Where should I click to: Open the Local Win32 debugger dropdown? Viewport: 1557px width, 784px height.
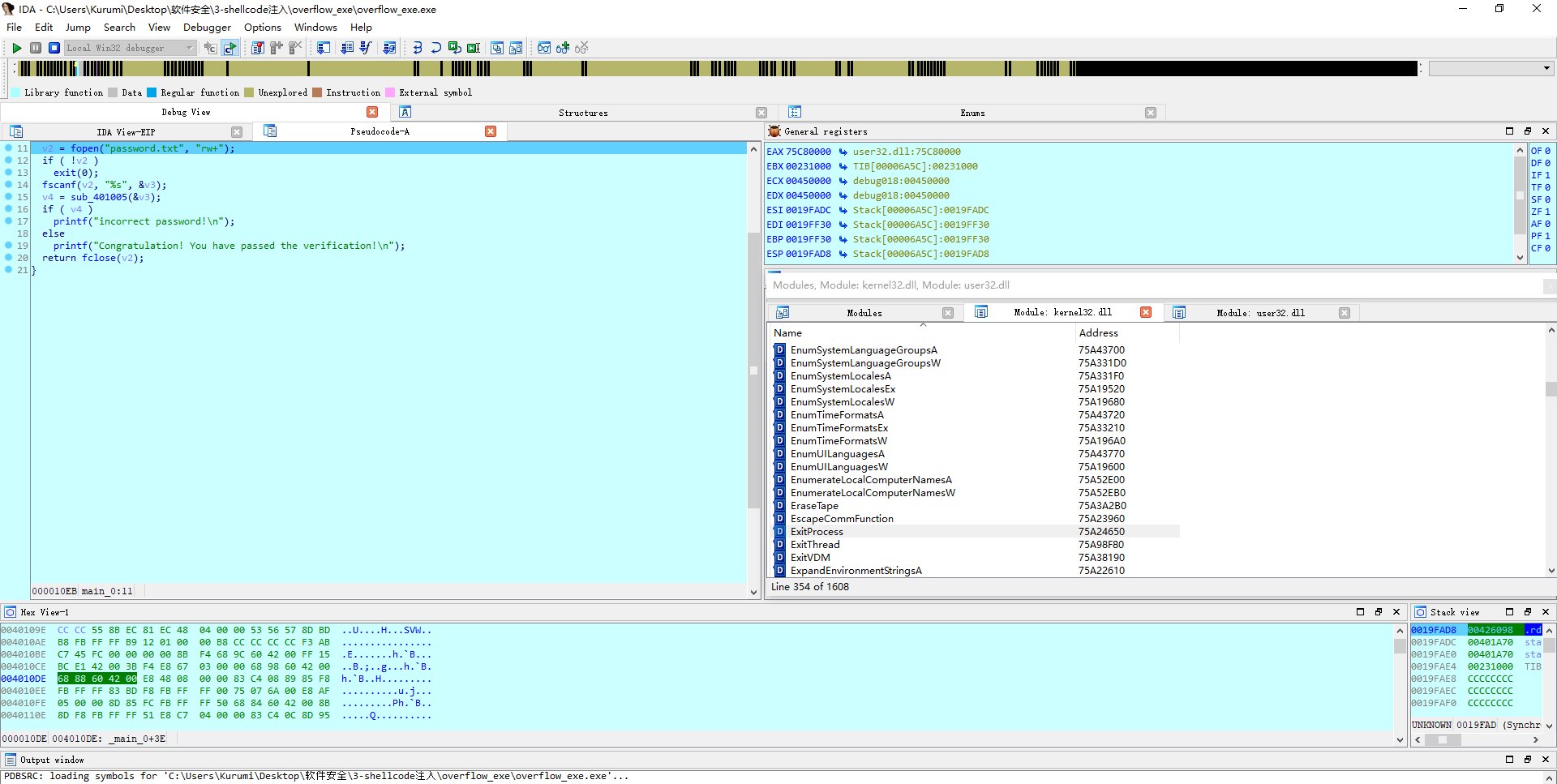tap(130, 48)
